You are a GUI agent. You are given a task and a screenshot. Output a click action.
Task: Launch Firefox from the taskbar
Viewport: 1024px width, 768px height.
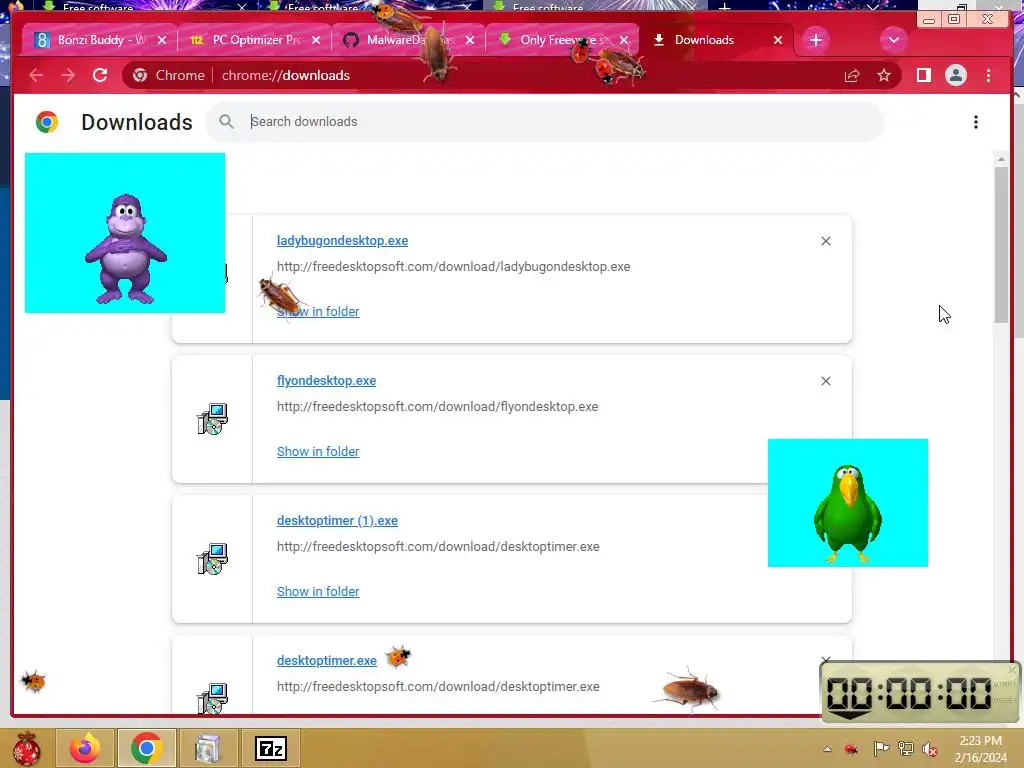[x=85, y=748]
